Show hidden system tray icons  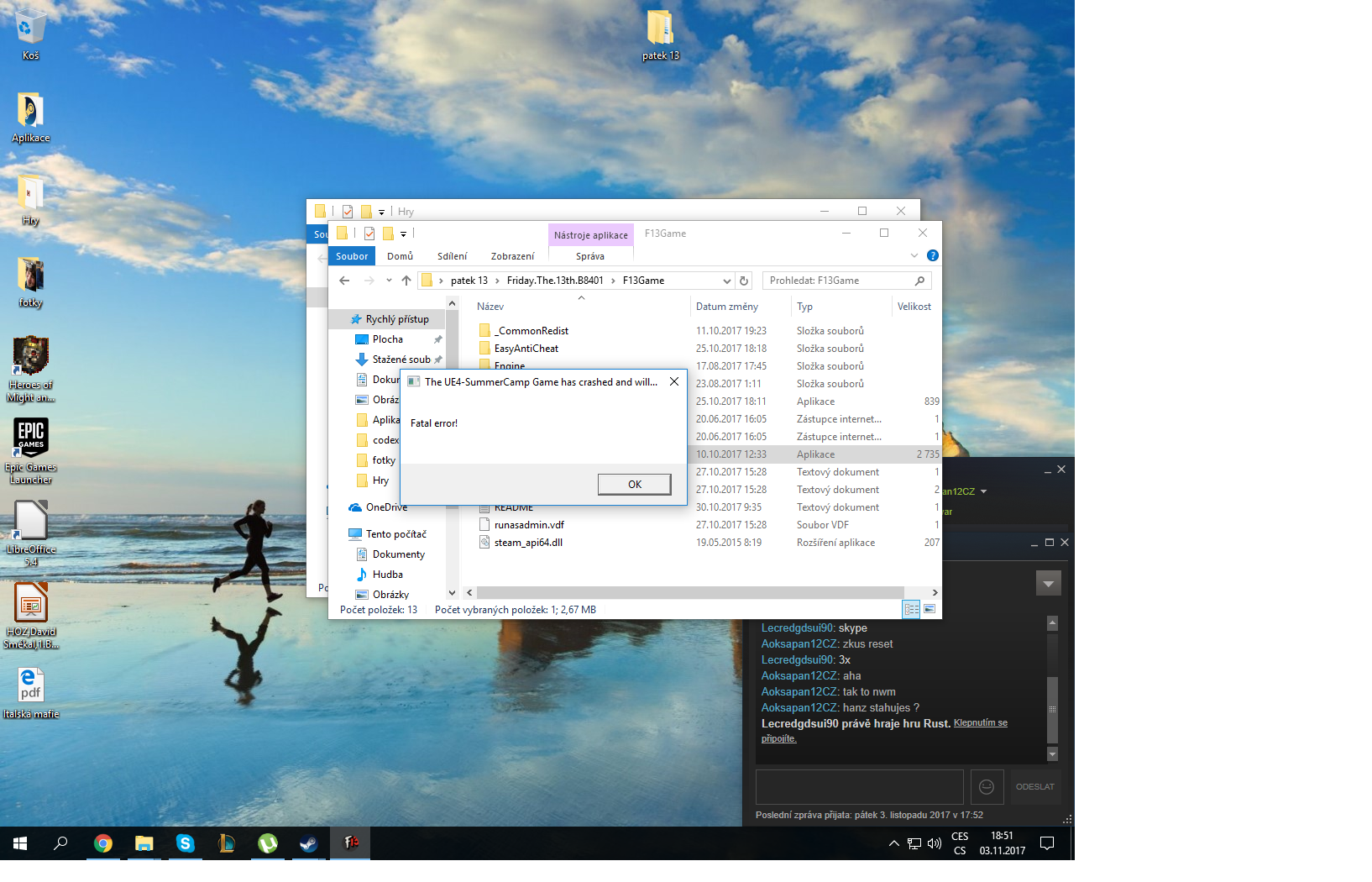(894, 843)
